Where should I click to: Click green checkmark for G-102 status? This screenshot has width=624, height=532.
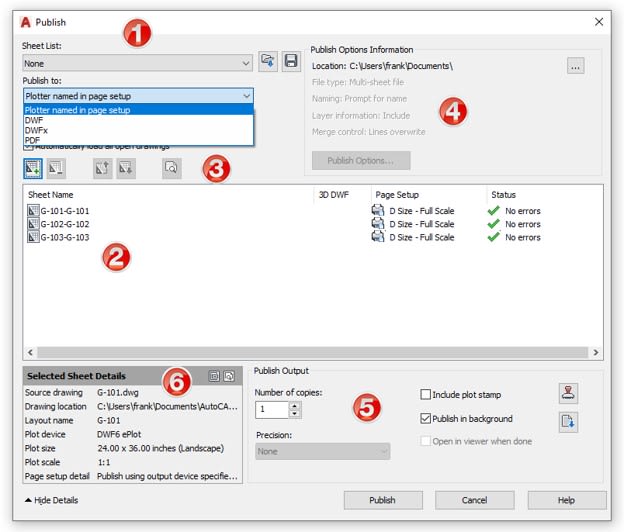click(x=493, y=224)
